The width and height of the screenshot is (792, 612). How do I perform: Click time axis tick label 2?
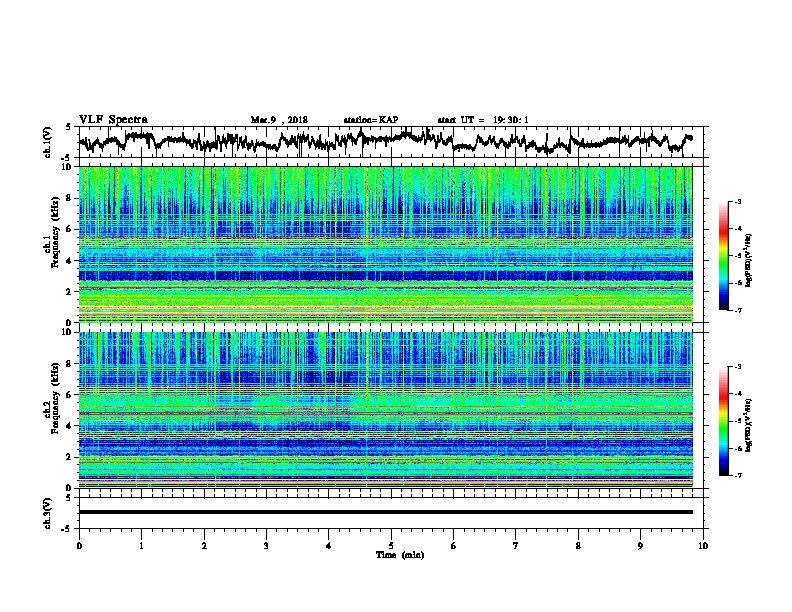pos(204,546)
